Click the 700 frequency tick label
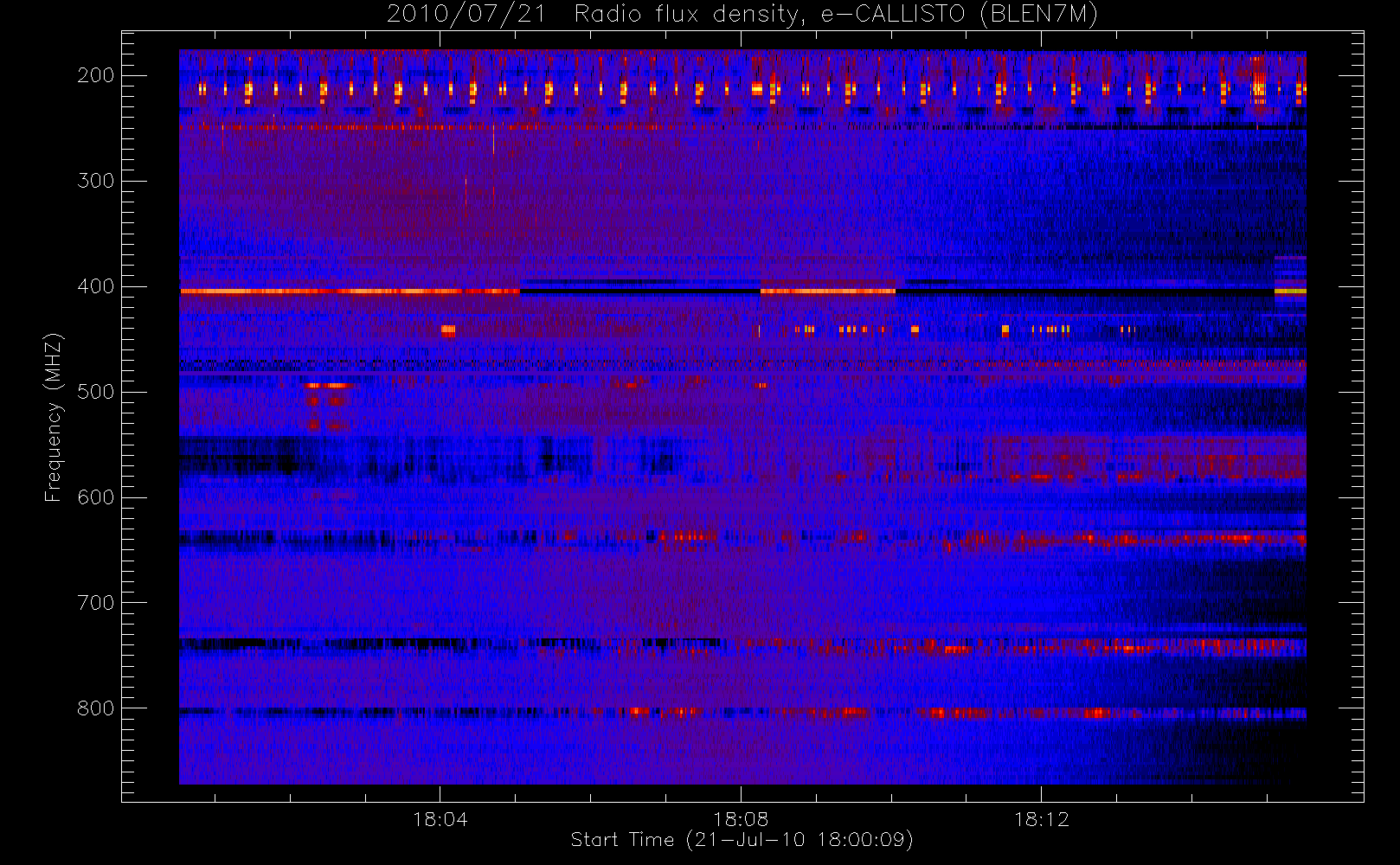Screen dimensions: 1400x865 [95, 603]
